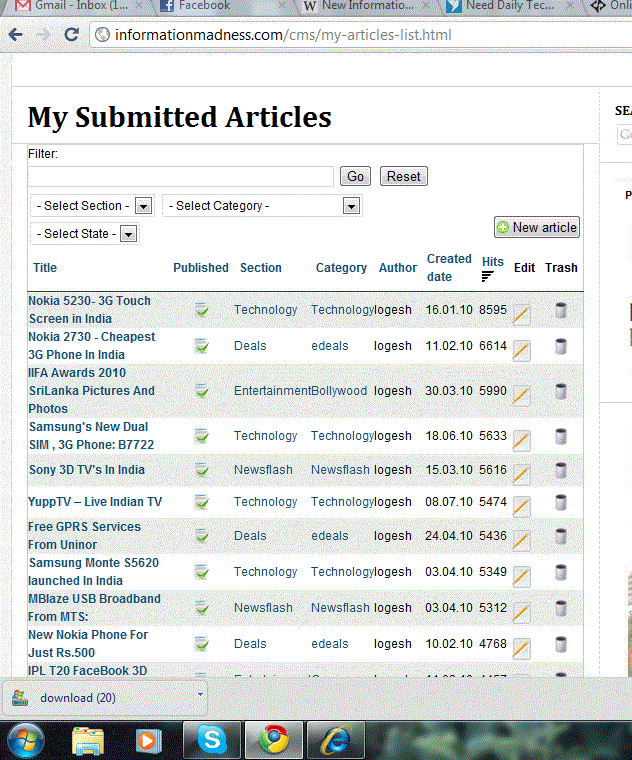Toggle published icon for Sony 3D TV's article
Screen dimensions: 632x760
click(x=202, y=470)
